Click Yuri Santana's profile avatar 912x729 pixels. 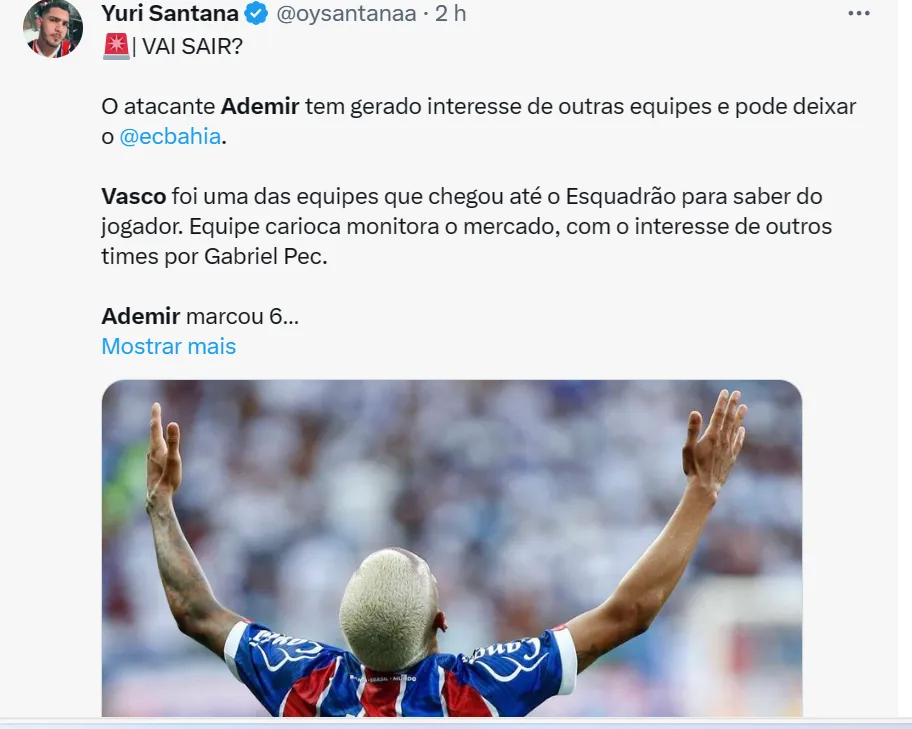[x=52, y=29]
